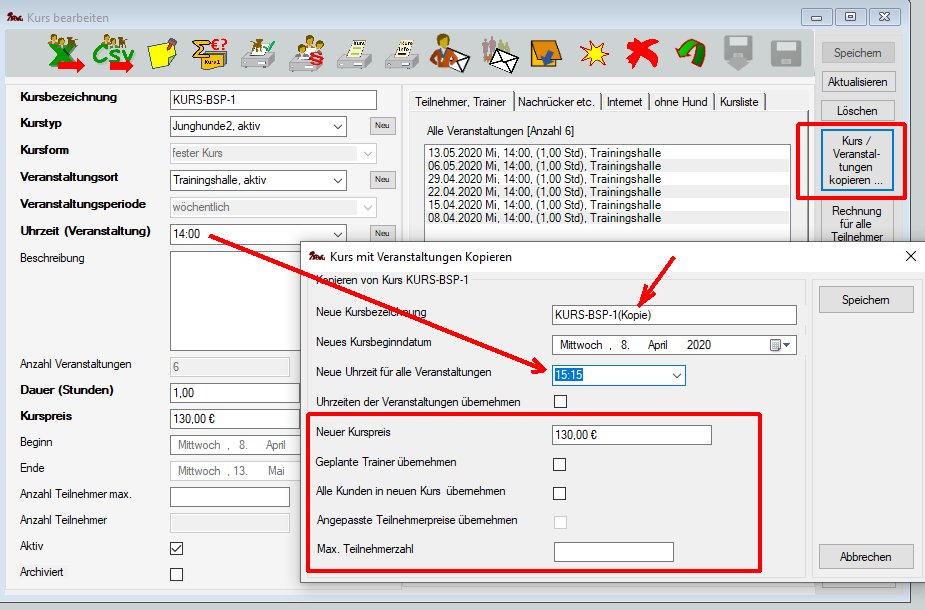Click the yellow starburst toolbar icon
The width and height of the screenshot is (925, 610).
594,52
